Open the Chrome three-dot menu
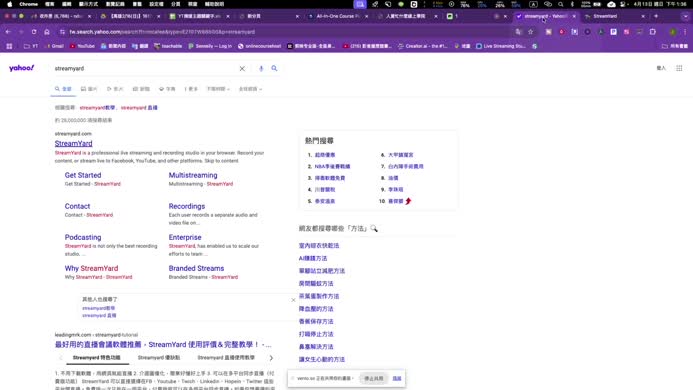 click(685, 32)
